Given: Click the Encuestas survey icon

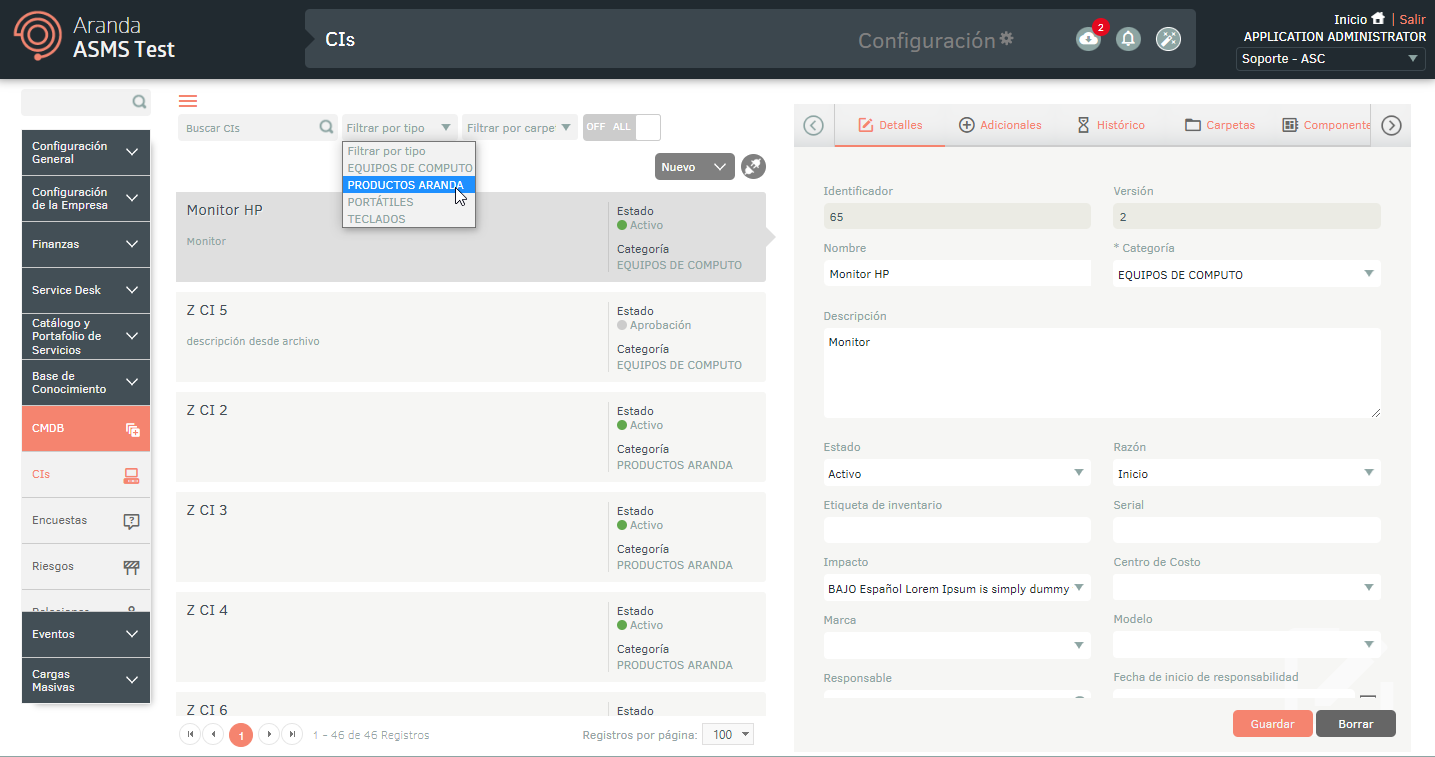Looking at the screenshot, I should (x=131, y=521).
